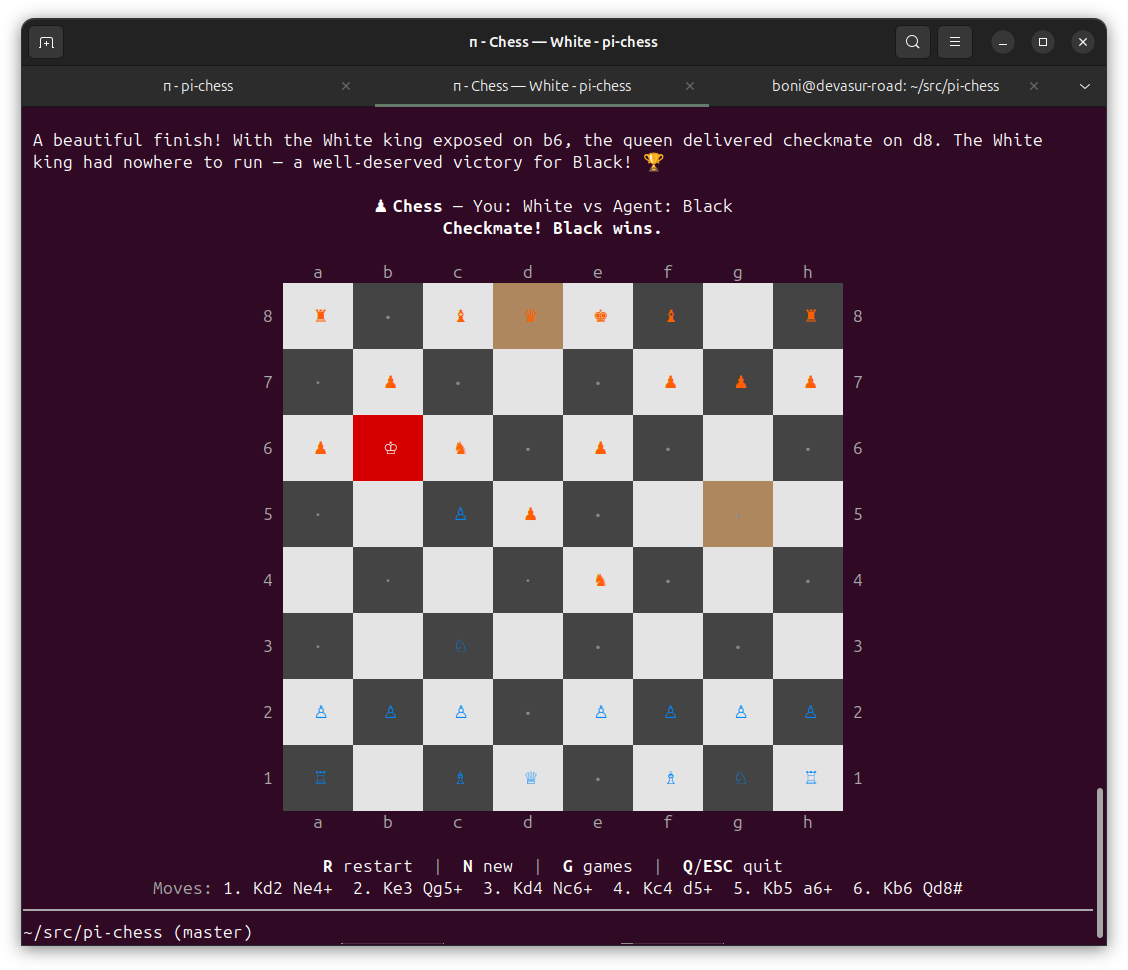Click the 'Checkmate! Black wins.' status text
This screenshot has height=970, width=1128.
pos(552,229)
